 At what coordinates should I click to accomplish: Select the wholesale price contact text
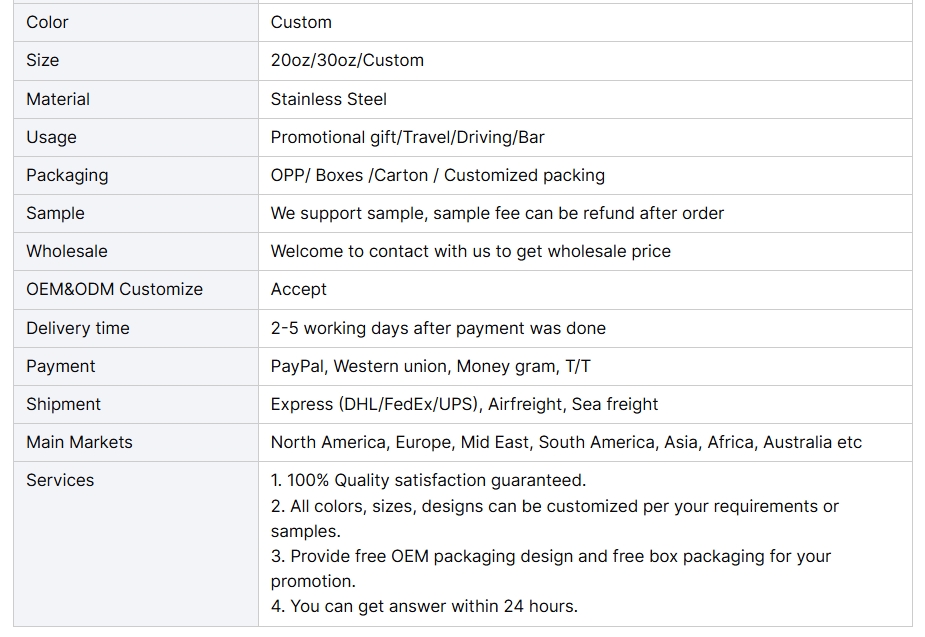(x=470, y=251)
